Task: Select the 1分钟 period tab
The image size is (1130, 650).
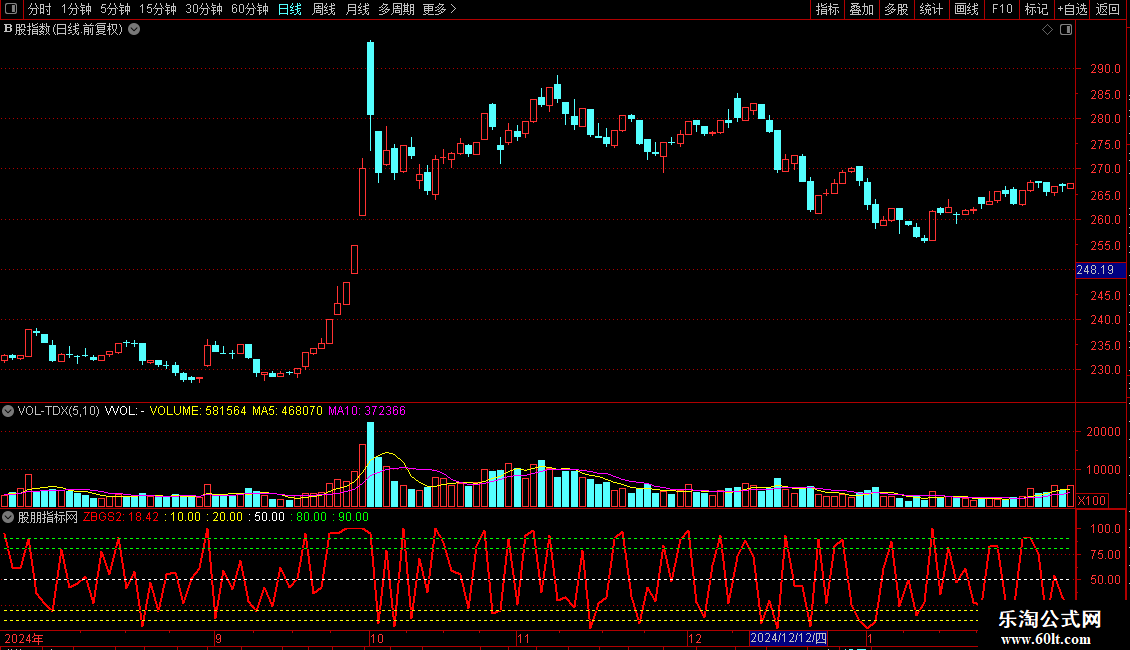Action: 76,9
